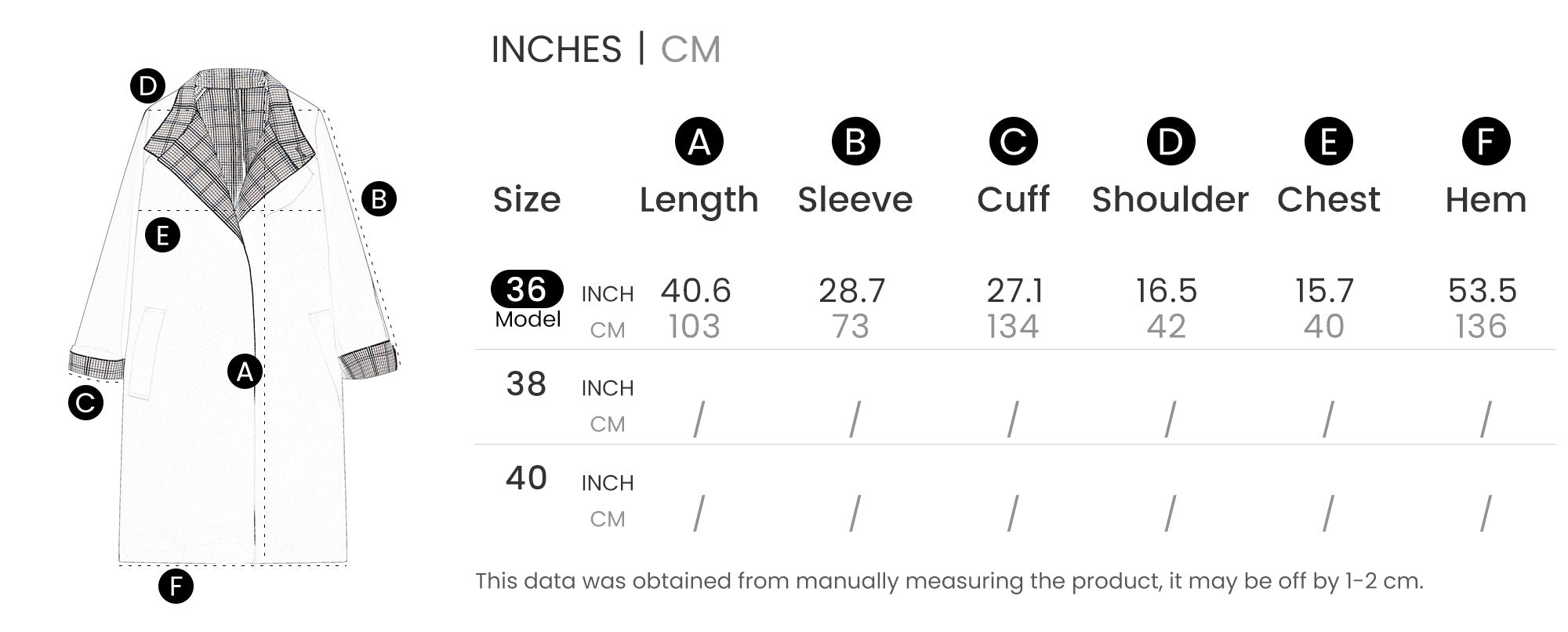Select the size 36 Model badge

(x=527, y=299)
